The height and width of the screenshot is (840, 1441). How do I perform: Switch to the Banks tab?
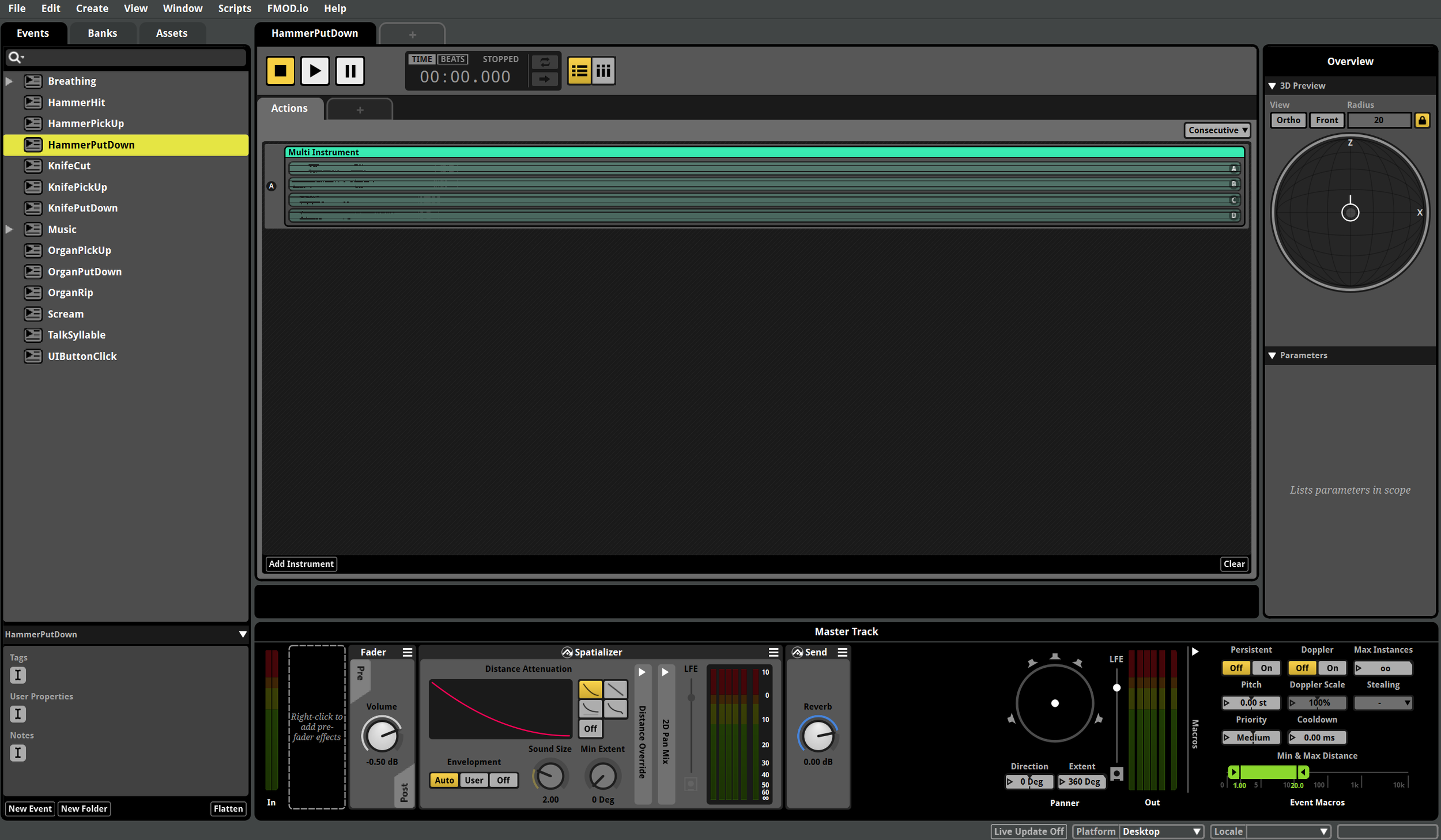click(102, 33)
